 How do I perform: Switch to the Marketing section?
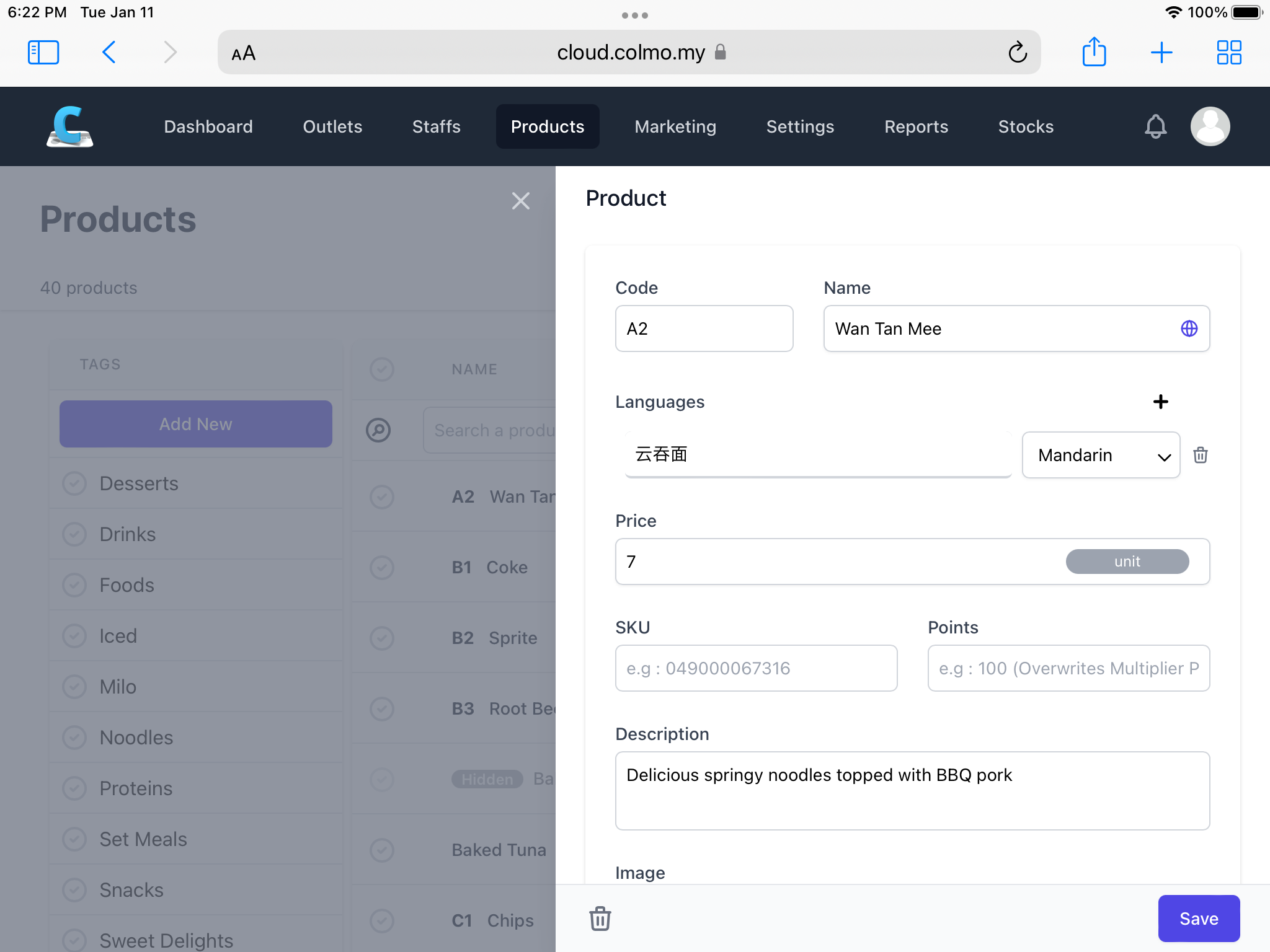675,126
